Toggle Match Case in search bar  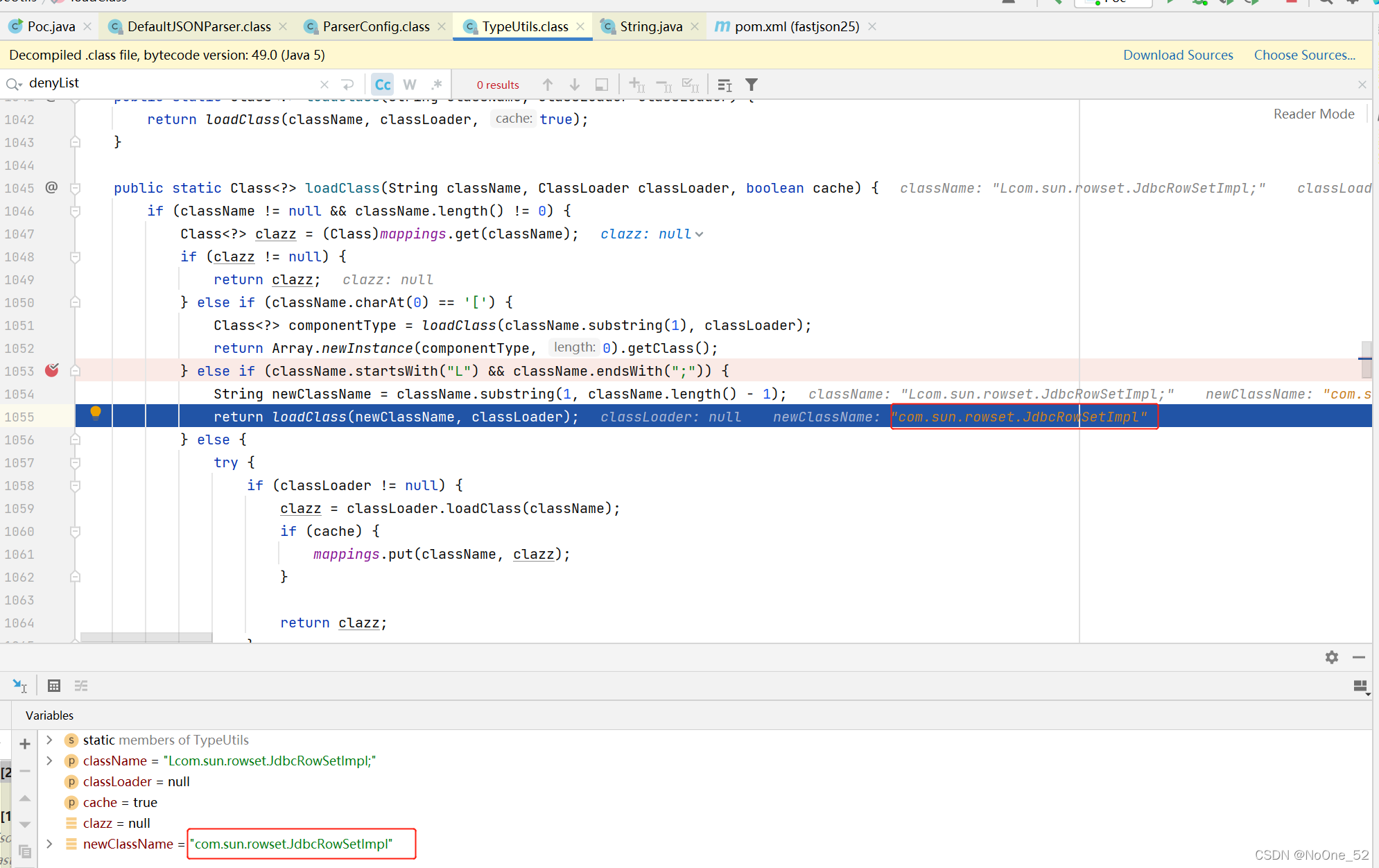383,85
